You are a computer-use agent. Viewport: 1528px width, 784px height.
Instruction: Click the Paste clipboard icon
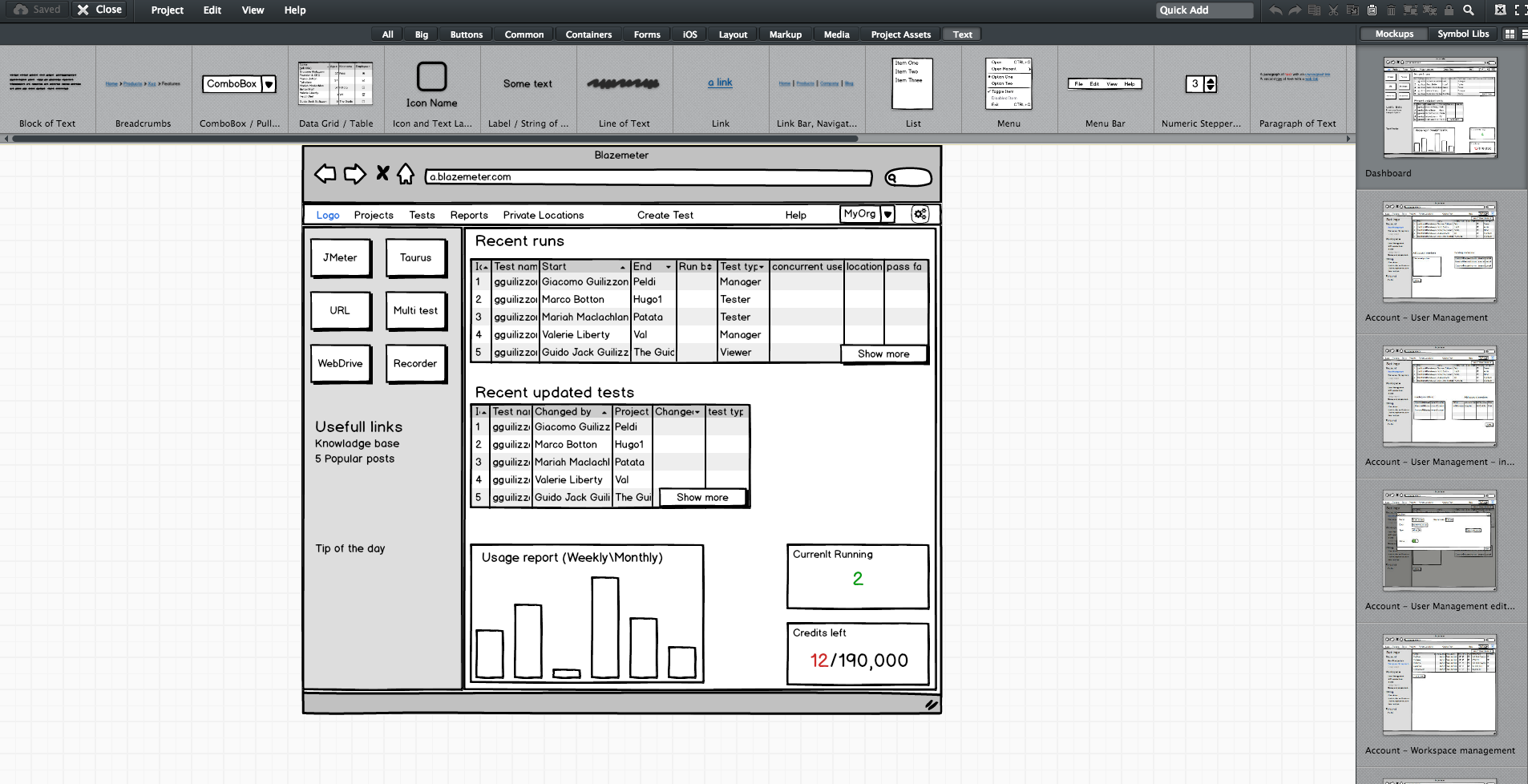[x=1372, y=10]
